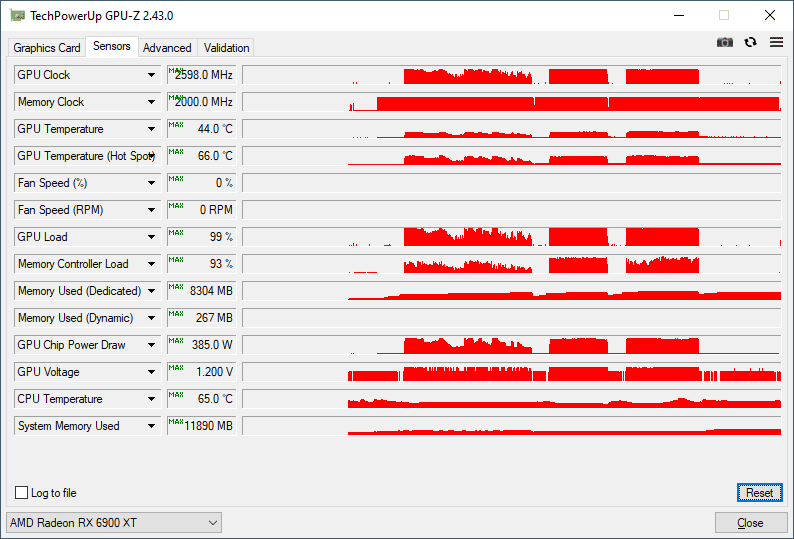
Task: Click the 93 % Memory Controller Load value
Action: click(x=202, y=264)
